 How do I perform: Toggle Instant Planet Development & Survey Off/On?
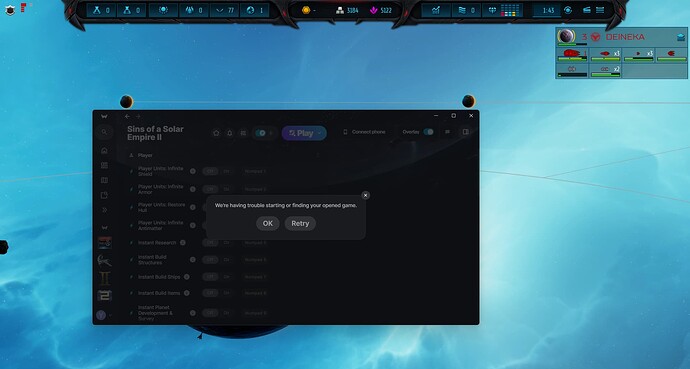(218, 313)
